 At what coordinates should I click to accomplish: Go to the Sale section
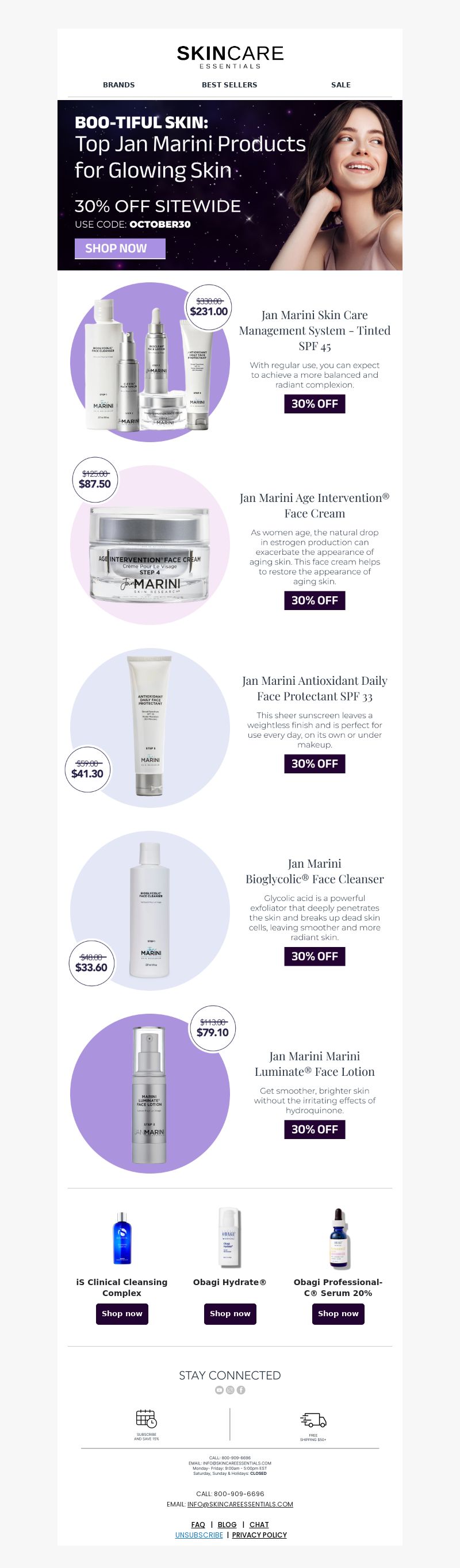tap(341, 85)
